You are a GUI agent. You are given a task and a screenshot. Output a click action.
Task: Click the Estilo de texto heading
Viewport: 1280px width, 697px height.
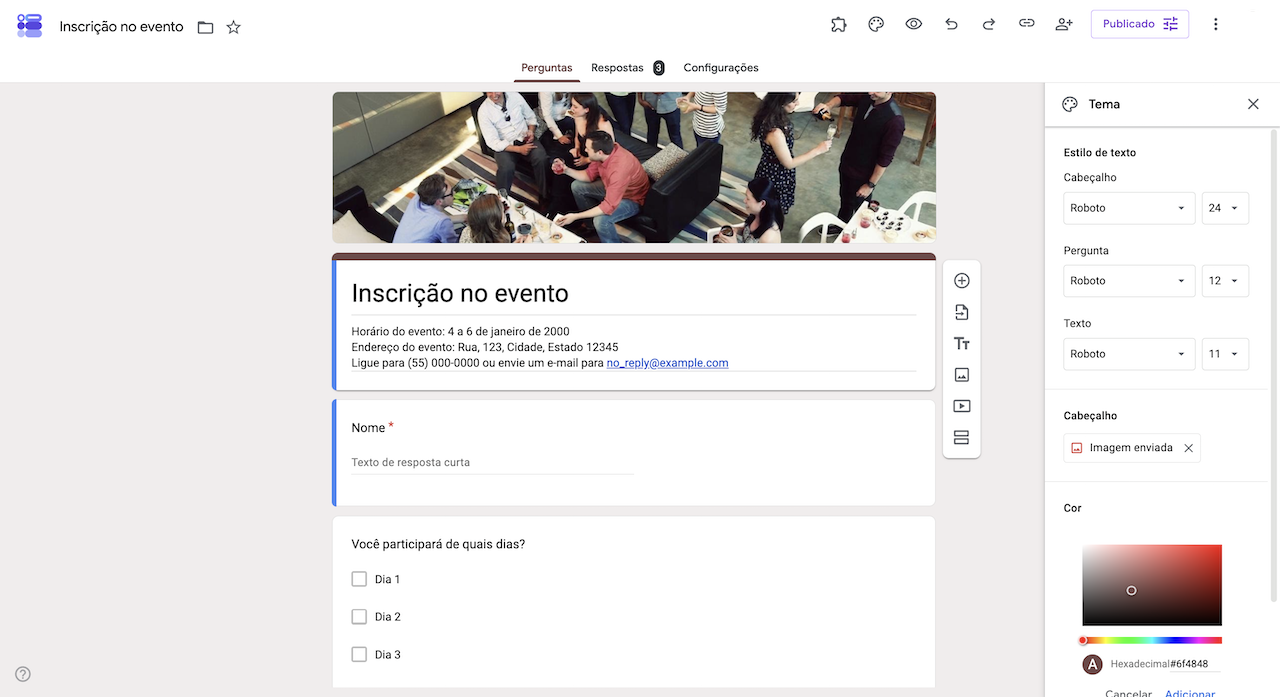coord(1100,153)
